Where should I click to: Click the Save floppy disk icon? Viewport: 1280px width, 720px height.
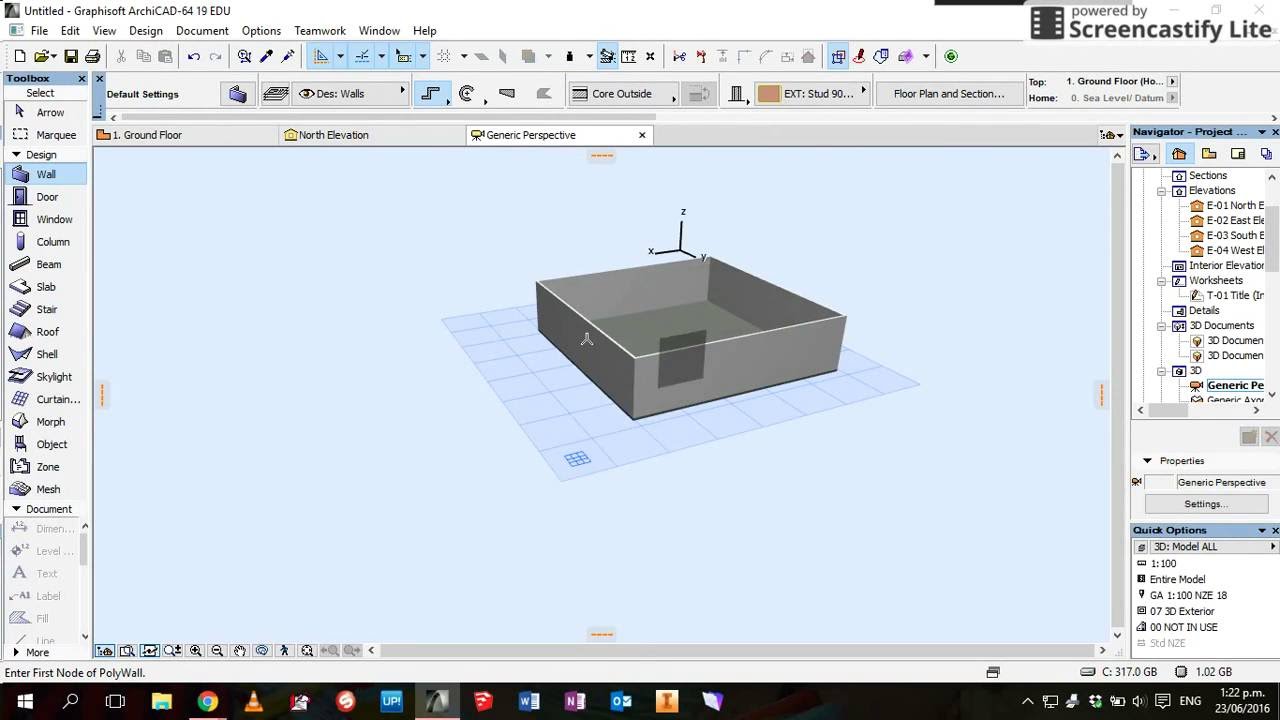point(71,56)
